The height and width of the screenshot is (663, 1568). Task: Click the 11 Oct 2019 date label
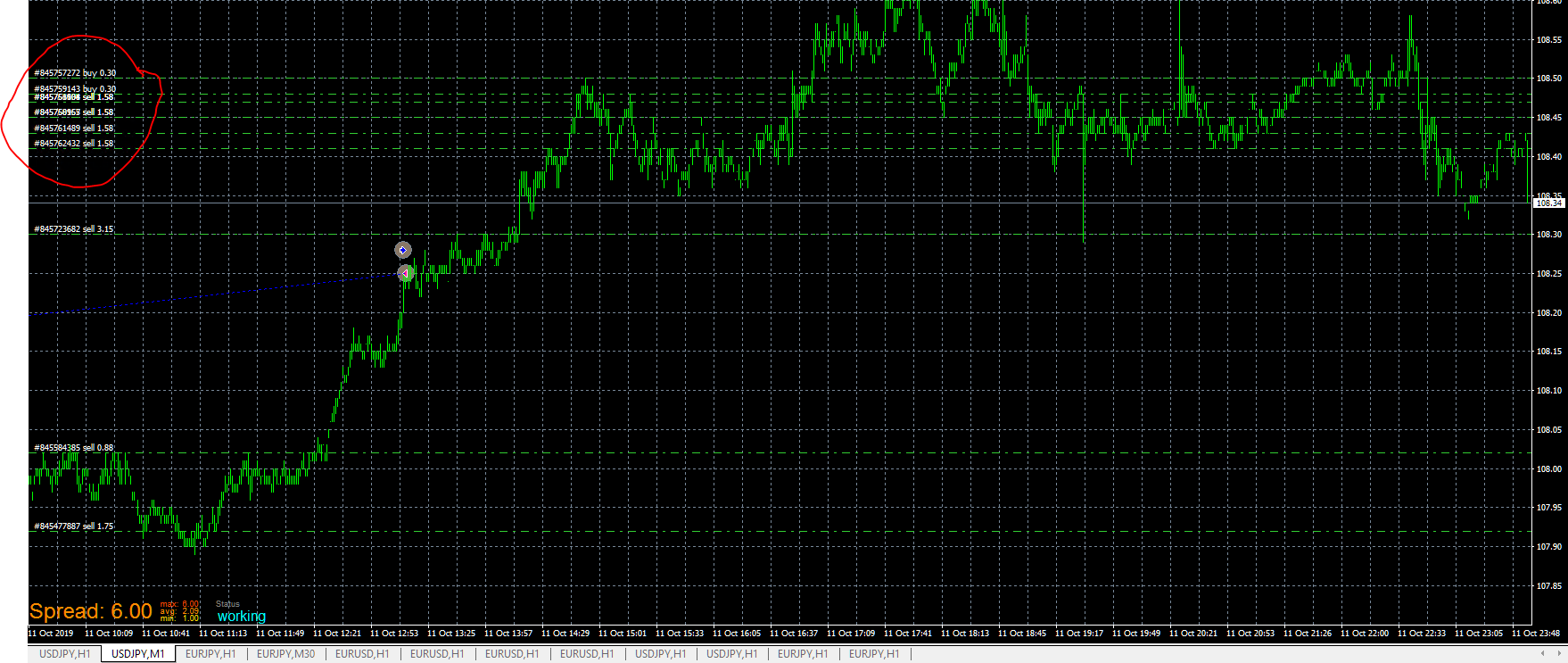pos(51,634)
